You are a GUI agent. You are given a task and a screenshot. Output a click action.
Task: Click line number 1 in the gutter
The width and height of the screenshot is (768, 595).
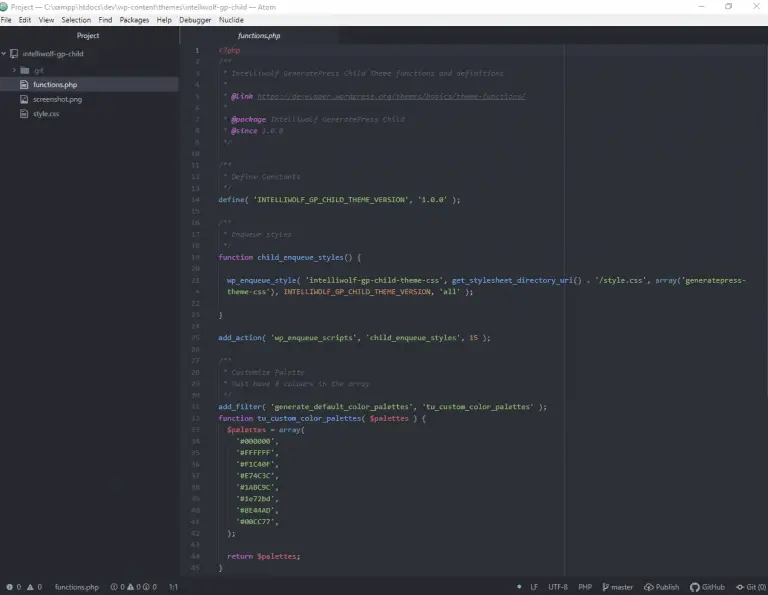click(x=197, y=50)
